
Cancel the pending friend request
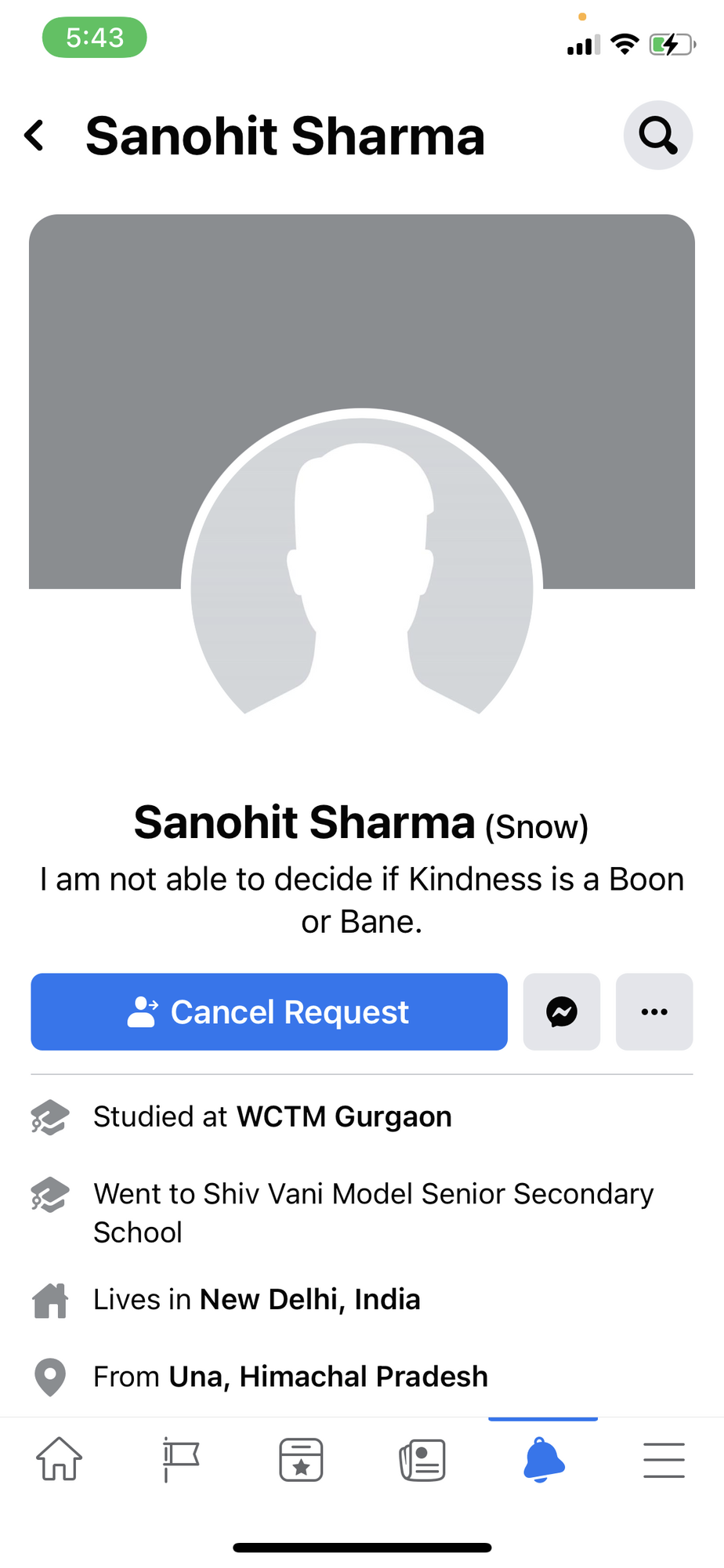(269, 1011)
